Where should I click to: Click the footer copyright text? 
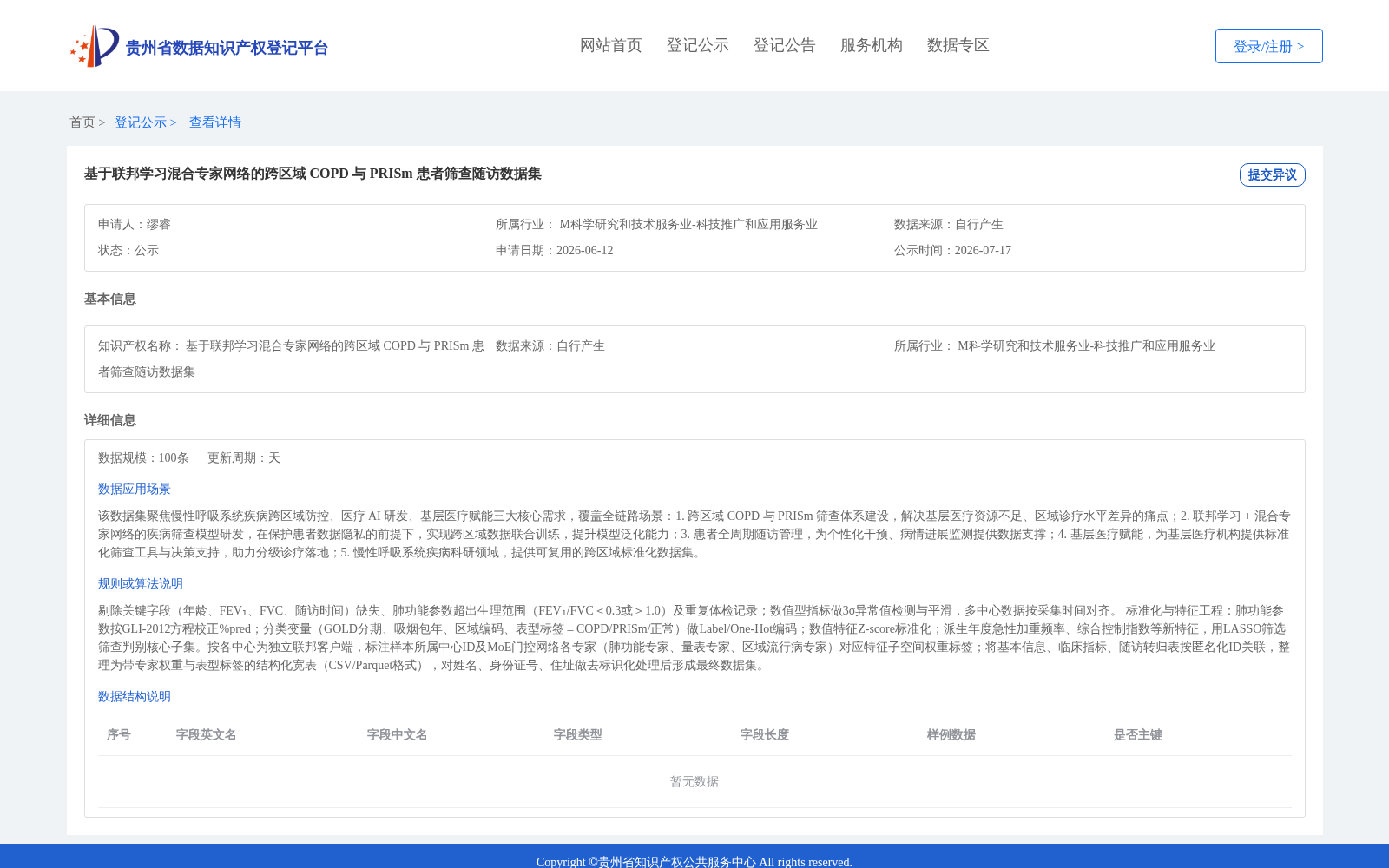pyautogui.click(x=694, y=861)
